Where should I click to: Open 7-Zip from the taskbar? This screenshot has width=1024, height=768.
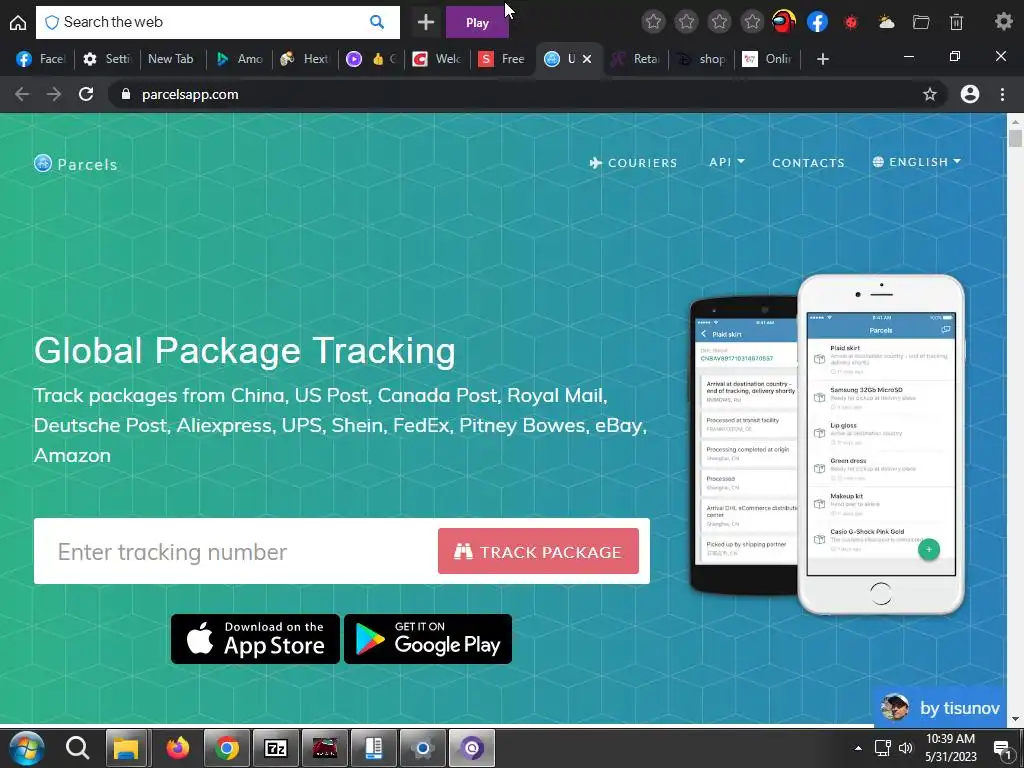click(276, 748)
